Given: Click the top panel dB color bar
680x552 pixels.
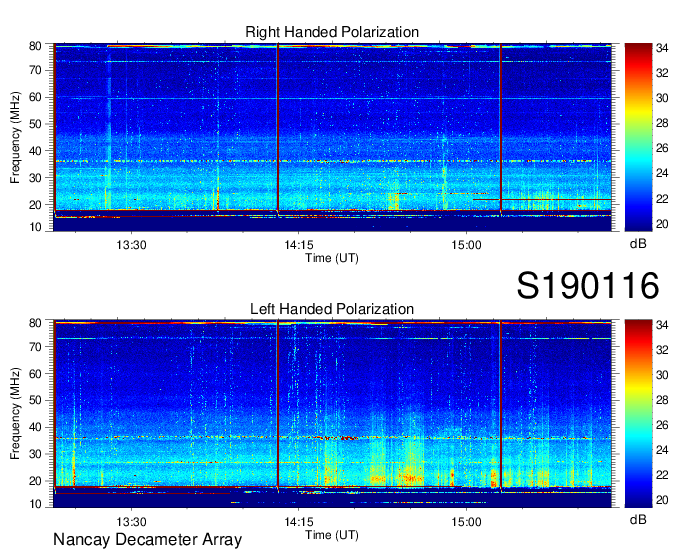Looking at the screenshot, I should [x=638, y=137].
